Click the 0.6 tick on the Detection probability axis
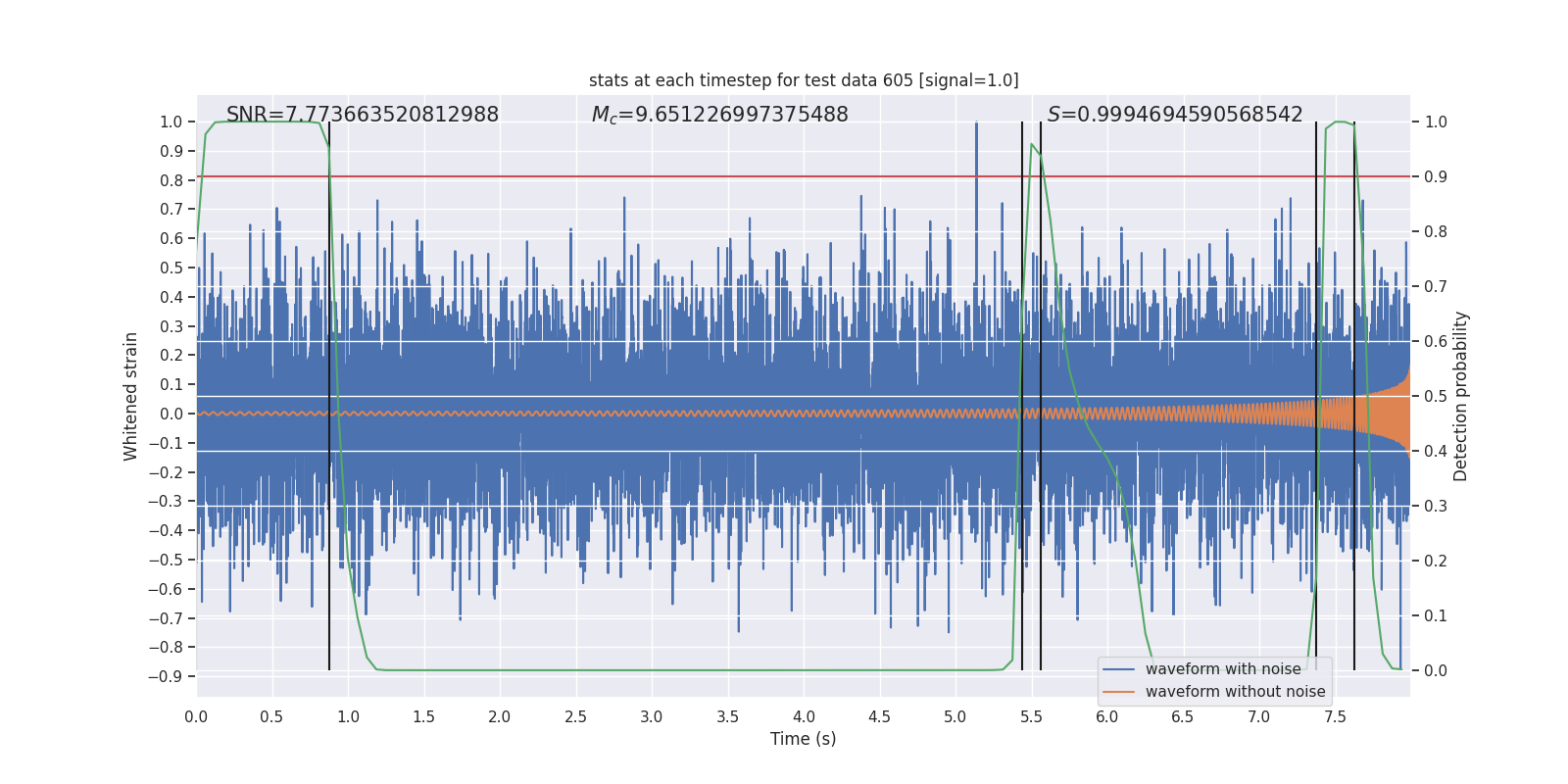The height and width of the screenshot is (784, 1568). pos(1436,341)
